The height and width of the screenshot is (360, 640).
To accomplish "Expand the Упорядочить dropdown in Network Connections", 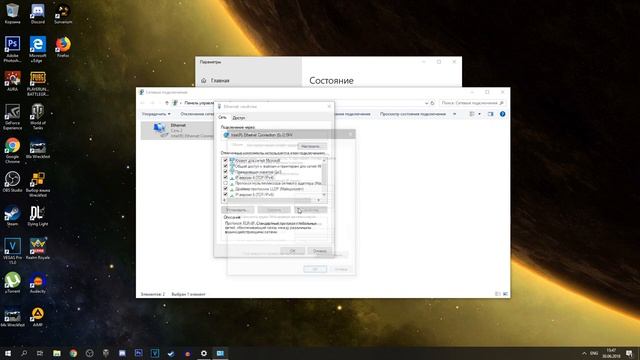I will 156,114.
